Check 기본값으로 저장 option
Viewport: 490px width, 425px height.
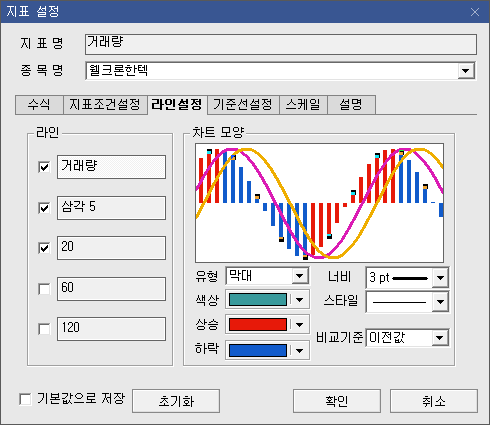[25, 399]
